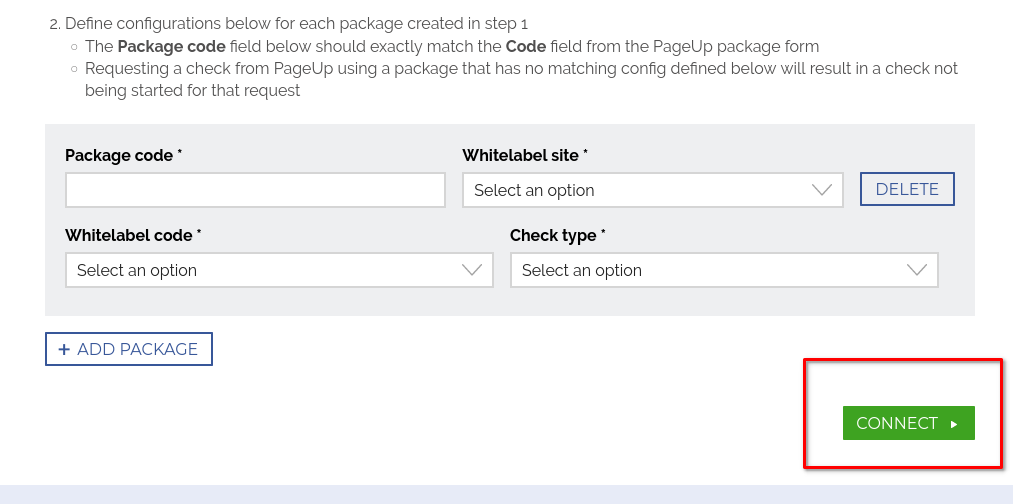Click the Whitelabel site chevron arrow

tap(822, 190)
